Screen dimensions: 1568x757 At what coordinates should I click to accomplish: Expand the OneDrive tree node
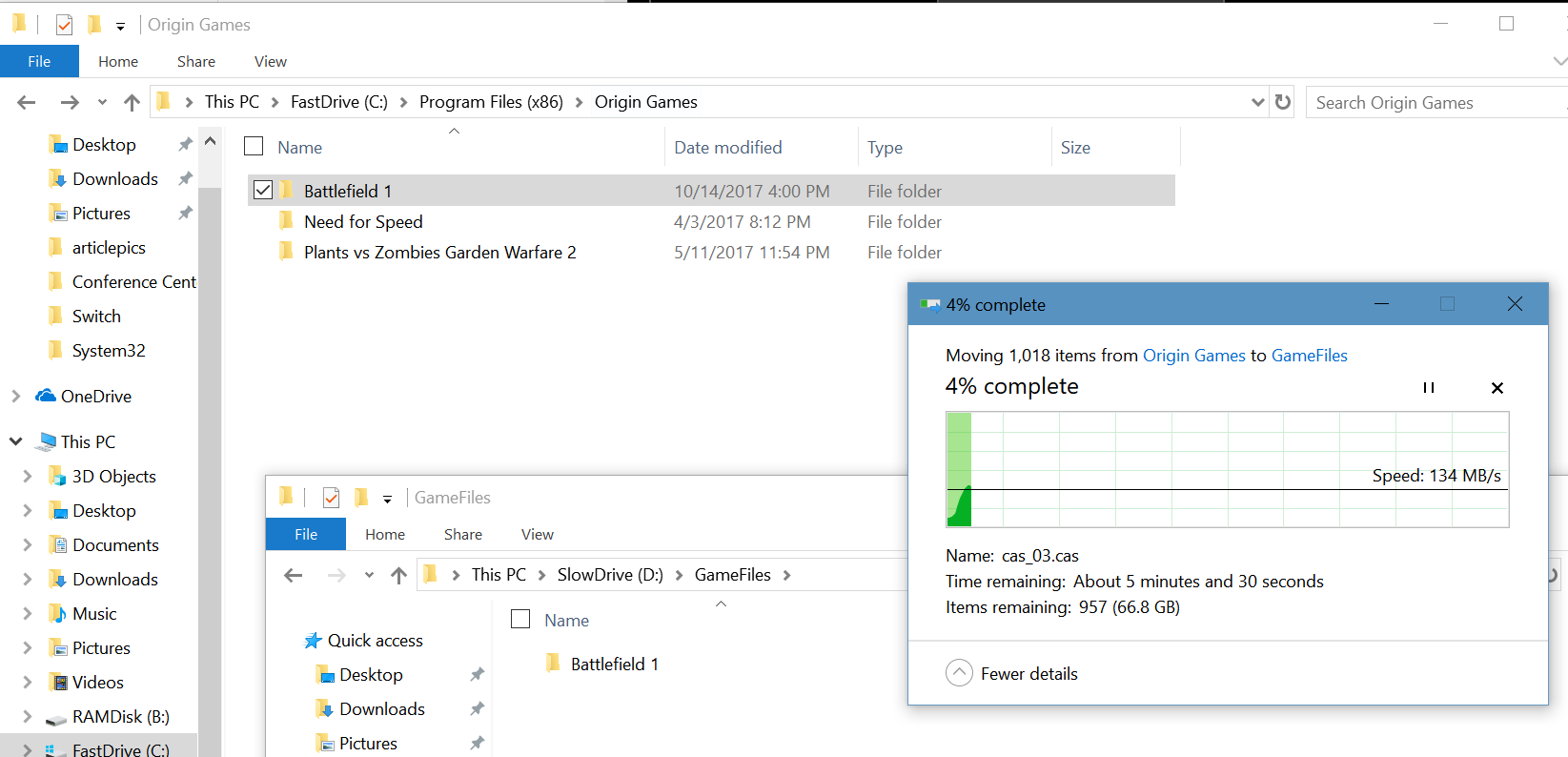[x=15, y=396]
